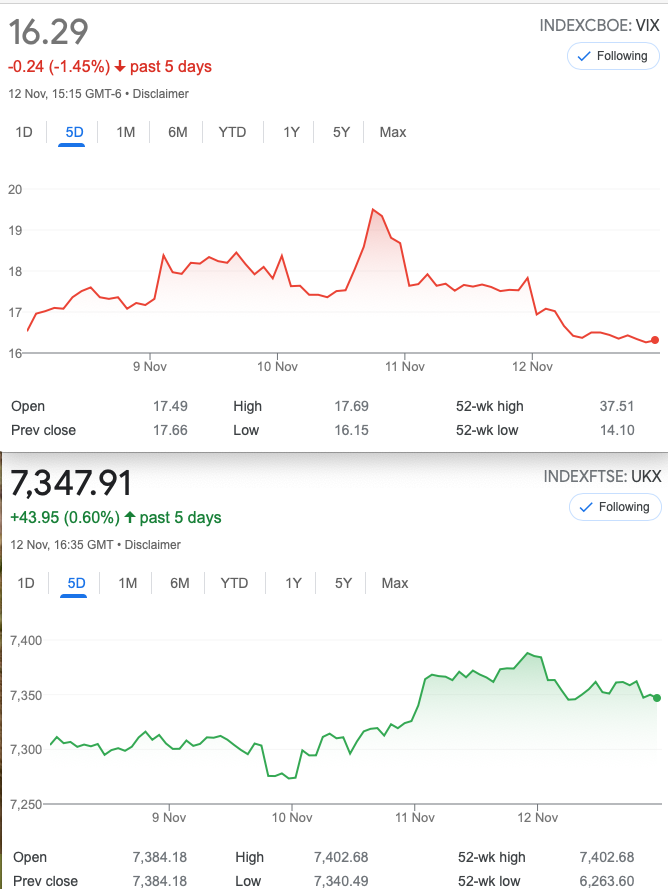Viewport: 668px width, 889px height.
Task: Select YTD range on VIX chart
Action: click(x=232, y=132)
